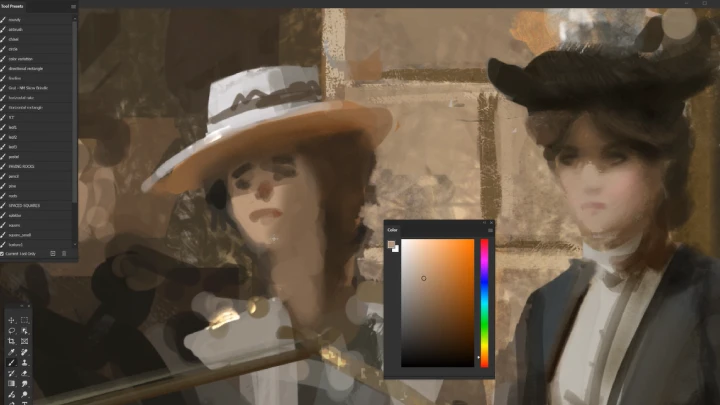Click Tool Presets scrollbar thumb
This screenshot has width=720, height=405.
coord(75,110)
